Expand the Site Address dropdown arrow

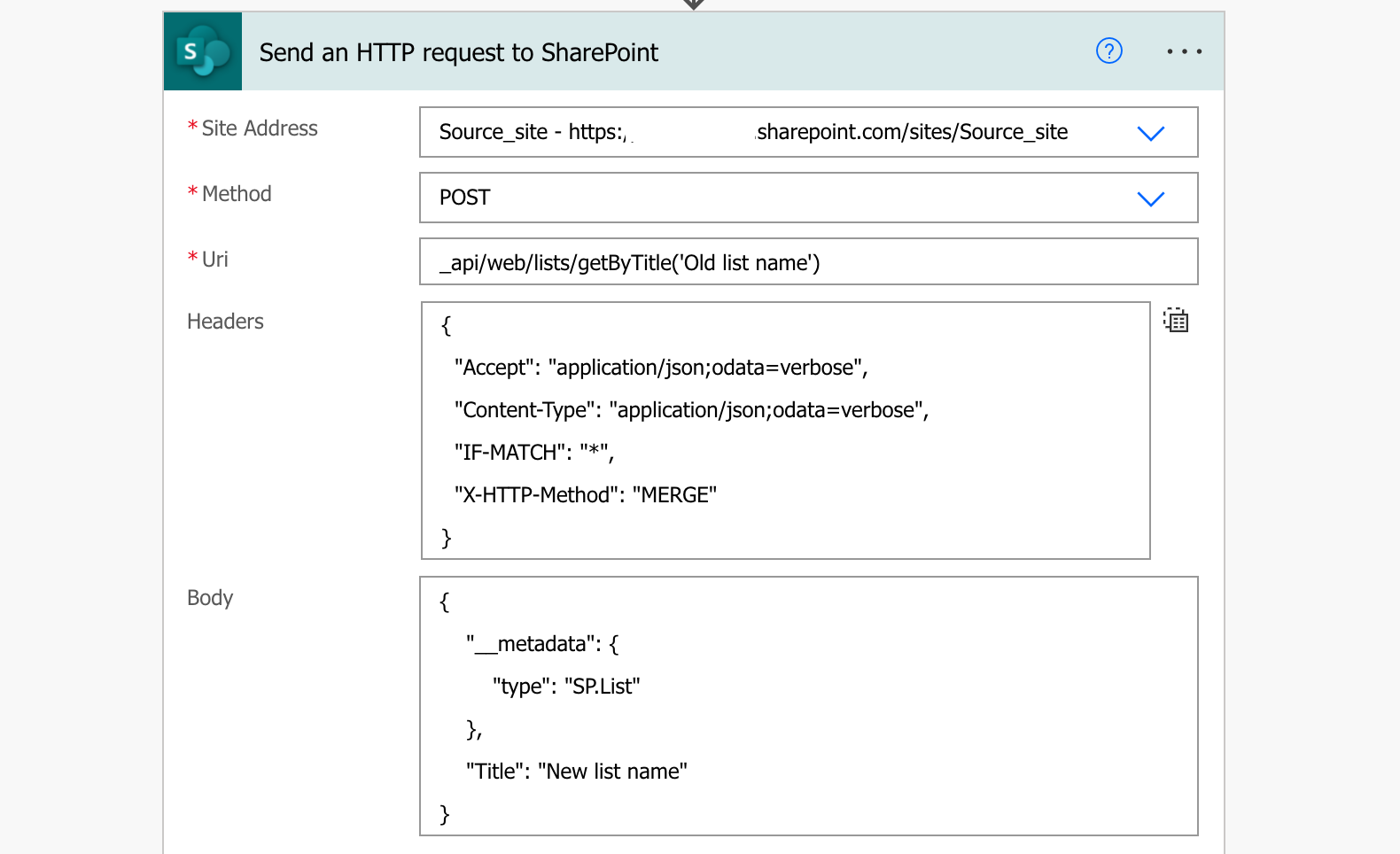click(x=1150, y=133)
